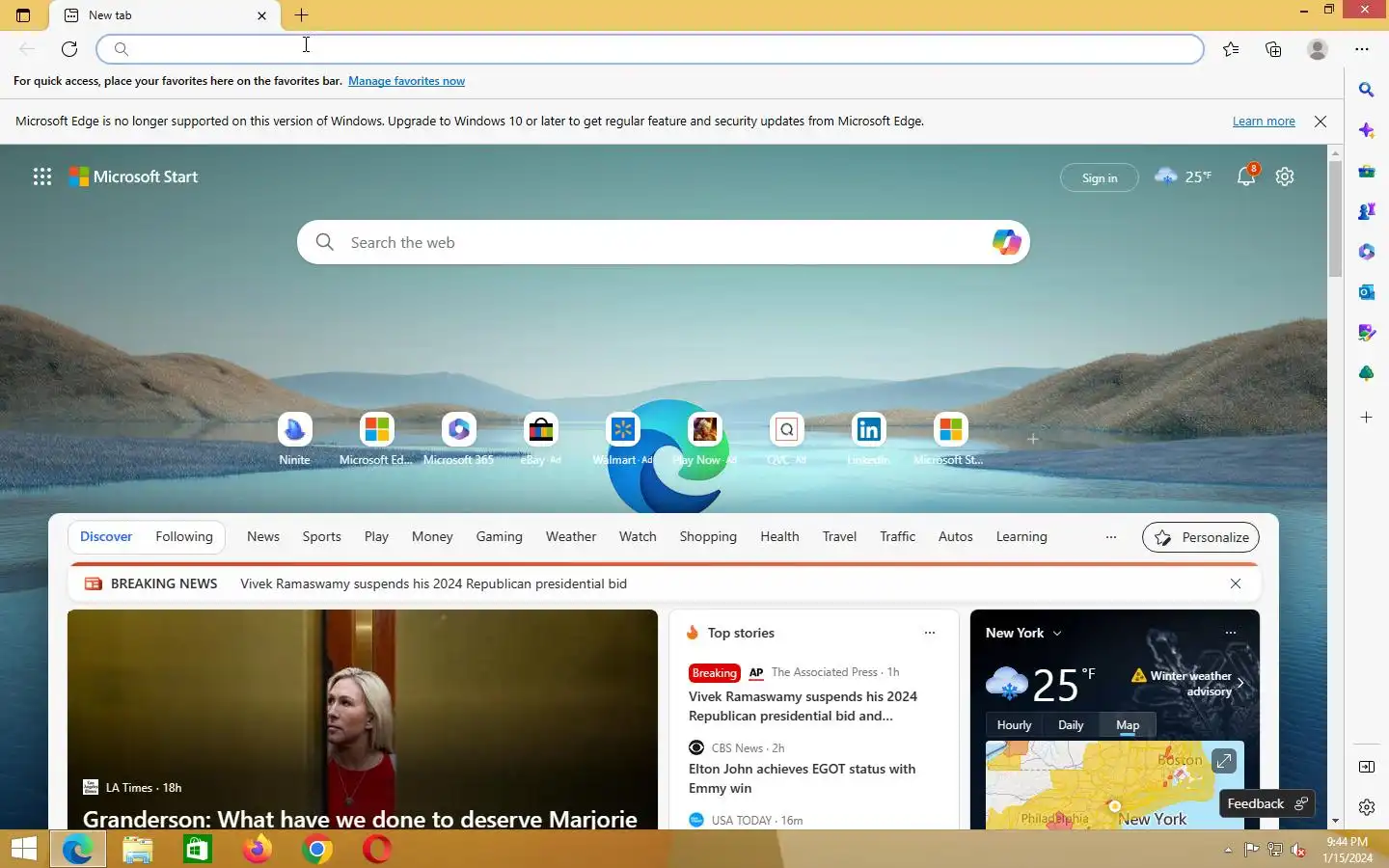Image resolution: width=1389 pixels, height=868 pixels.
Task: Open the Sports category
Action: click(321, 536)
